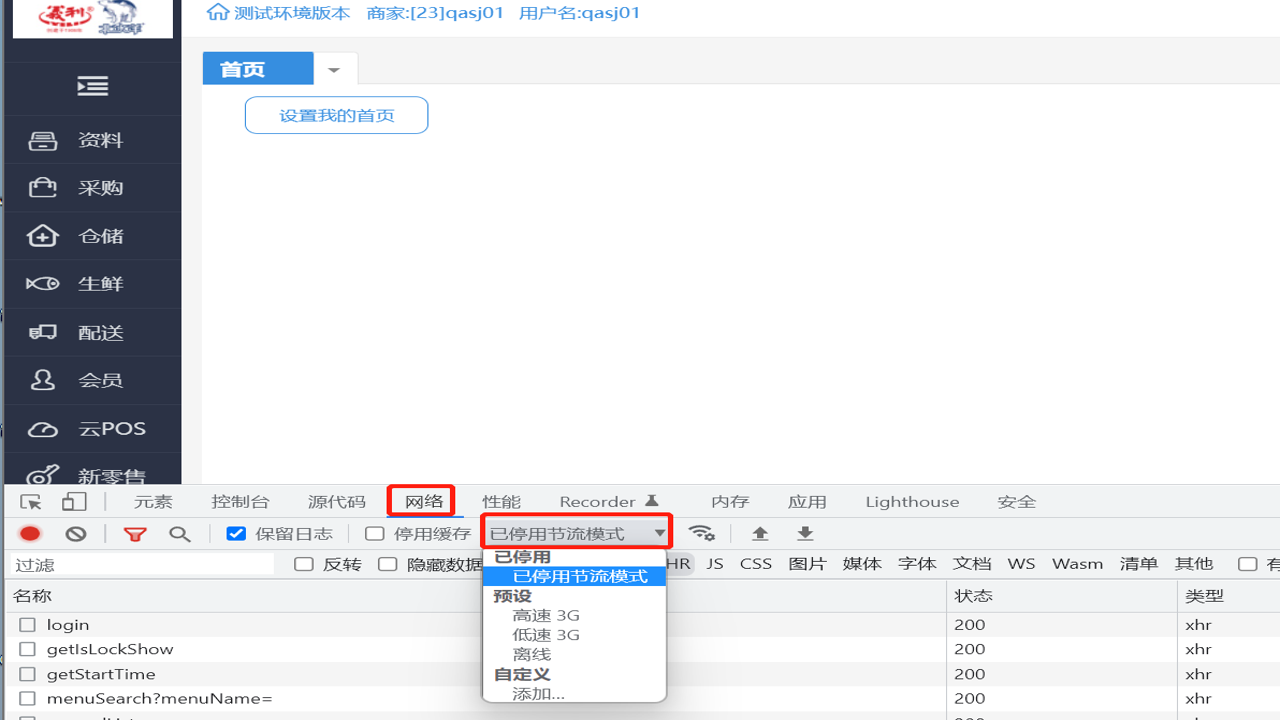
Task: Open the network search magnifier
Action: coord(180,534)
